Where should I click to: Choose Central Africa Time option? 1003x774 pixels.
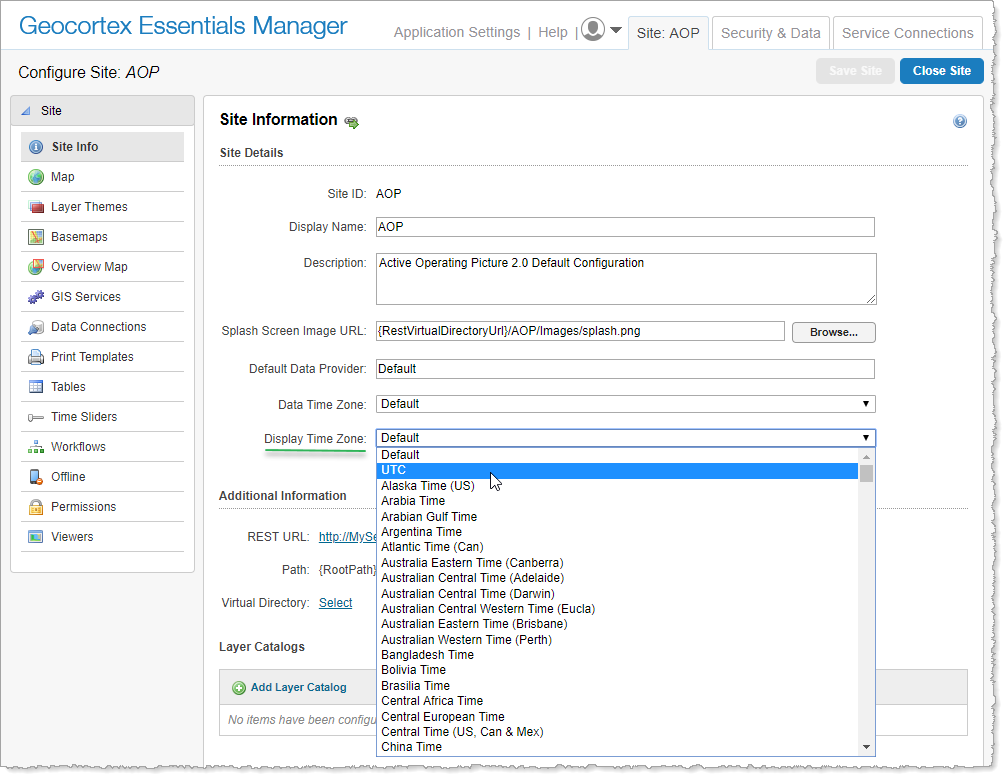[617, 701]
